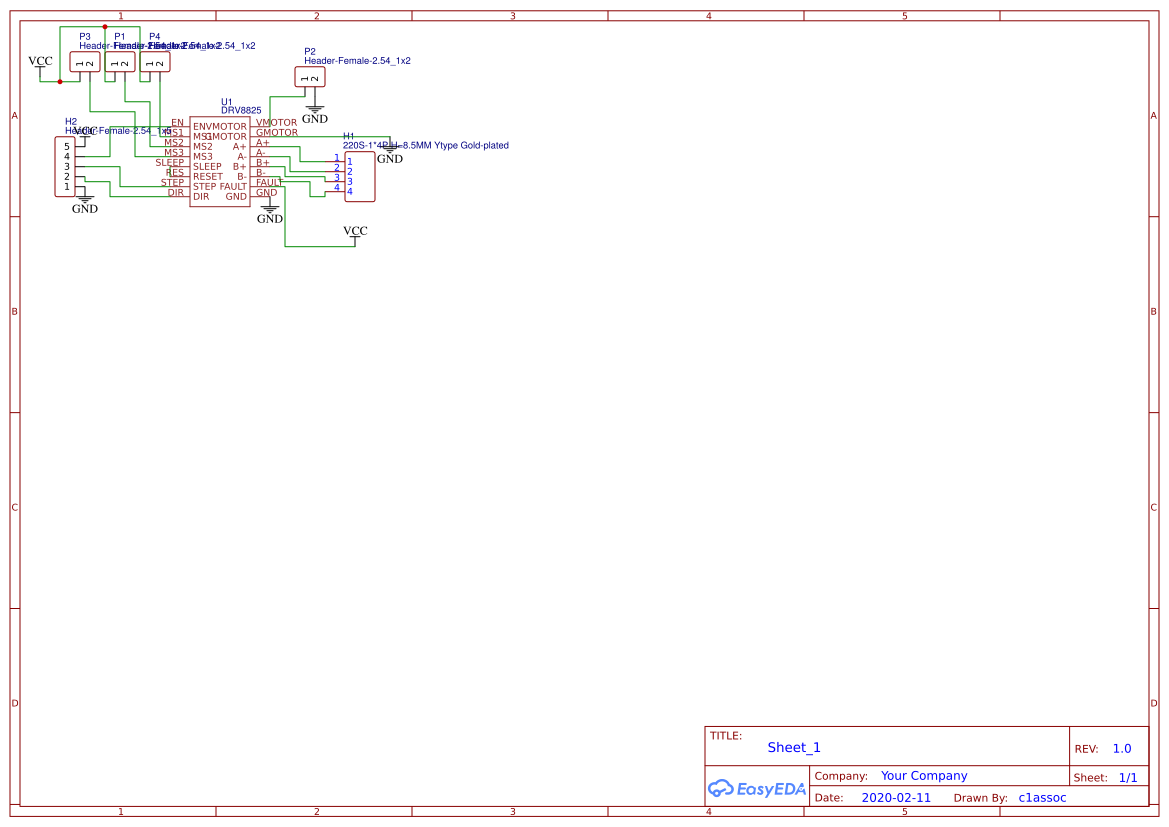Select the drawn-by name classoc

[x=1042, y=797]
